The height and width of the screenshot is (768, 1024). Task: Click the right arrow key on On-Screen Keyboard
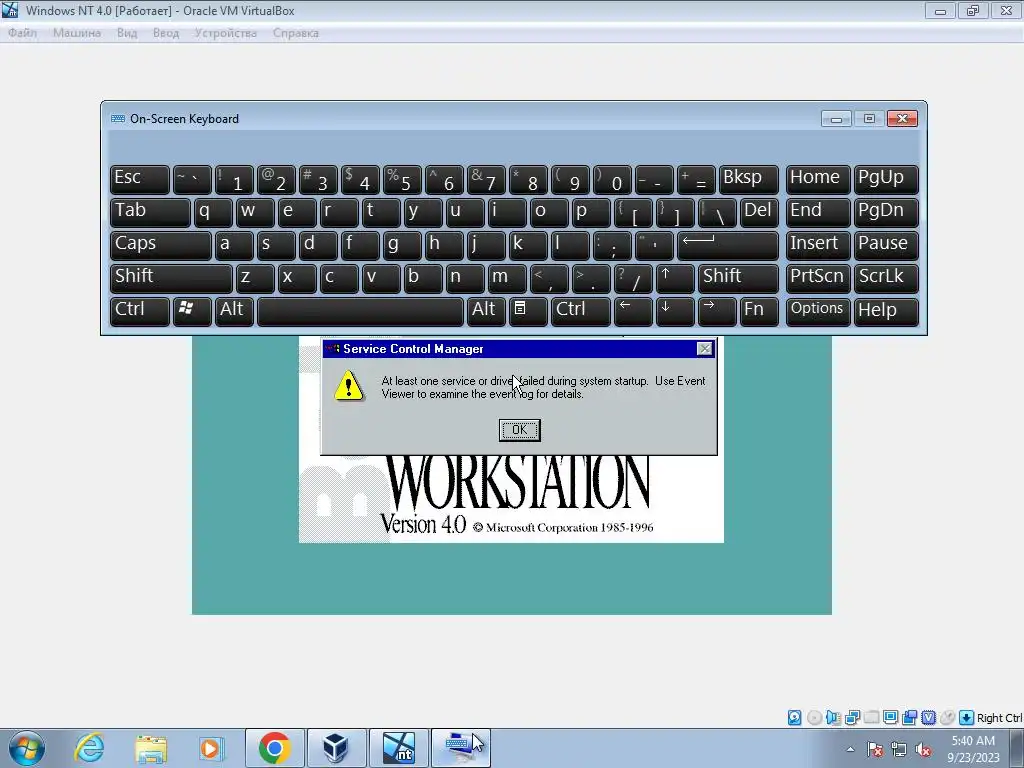(x=717, y=311)
